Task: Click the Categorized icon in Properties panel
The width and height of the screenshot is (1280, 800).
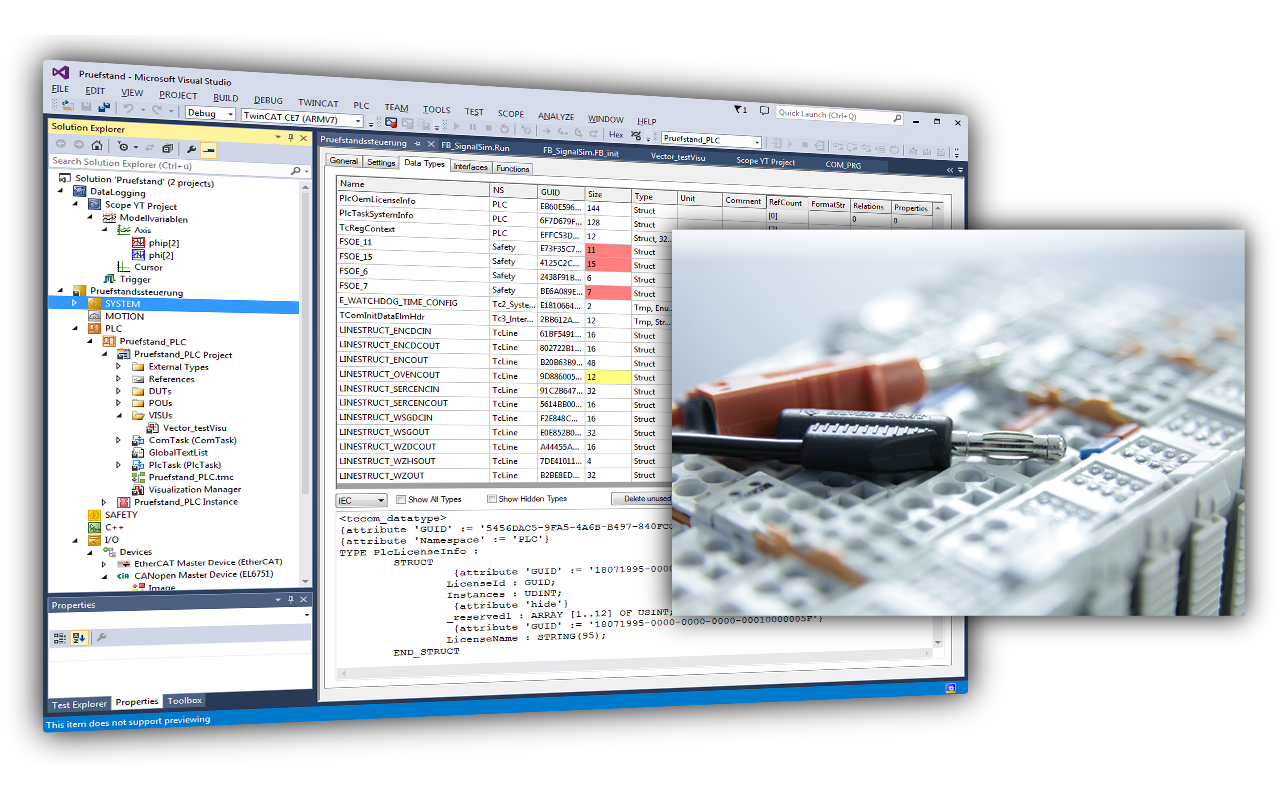Action: [60, 636]
